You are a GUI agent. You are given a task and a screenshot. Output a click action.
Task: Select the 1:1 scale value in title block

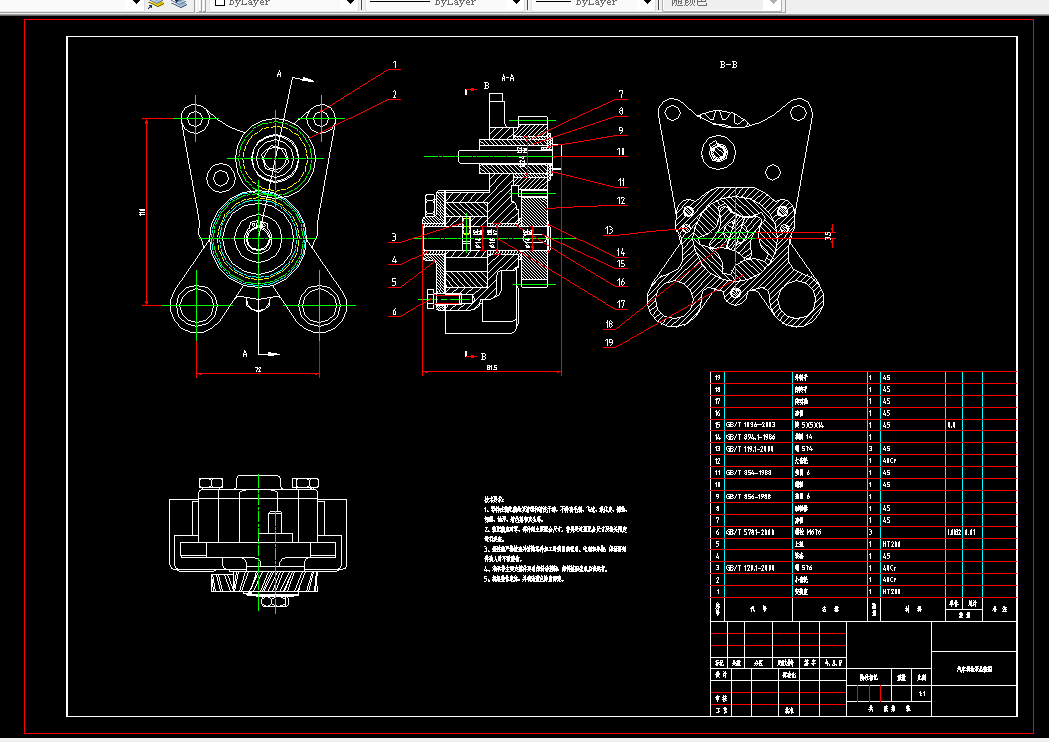[922, 694]
